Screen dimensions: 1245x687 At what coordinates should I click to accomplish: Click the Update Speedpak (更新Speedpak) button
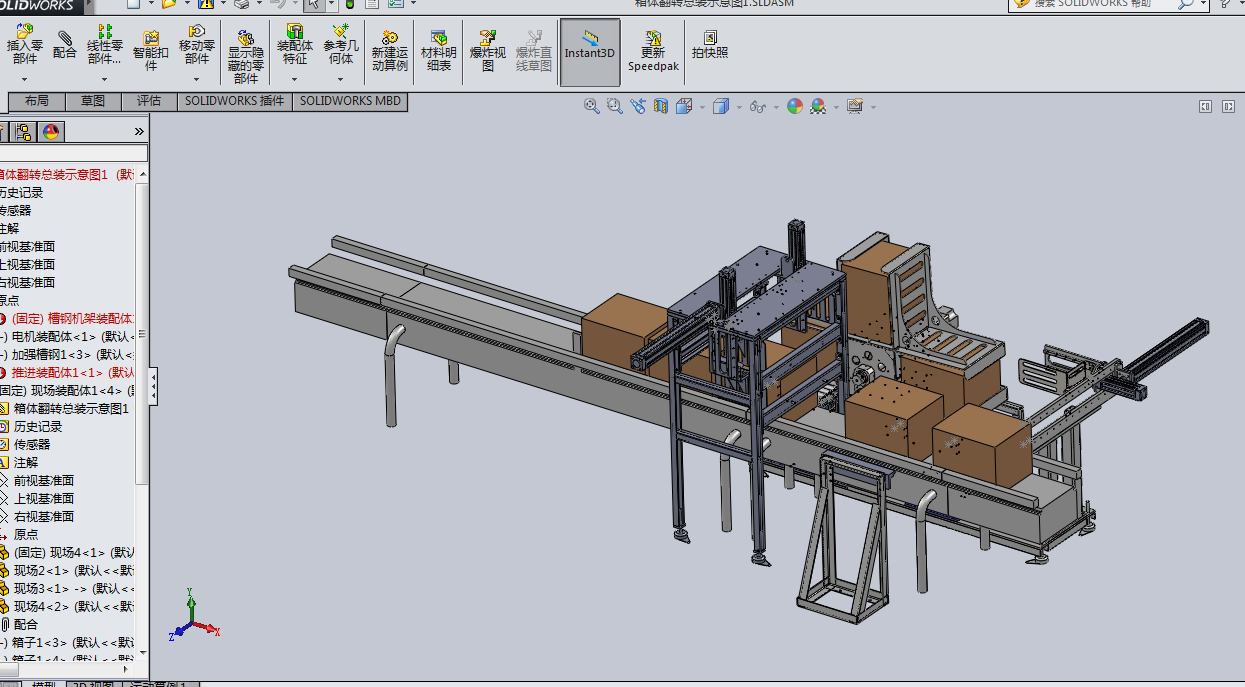[653, 51]
